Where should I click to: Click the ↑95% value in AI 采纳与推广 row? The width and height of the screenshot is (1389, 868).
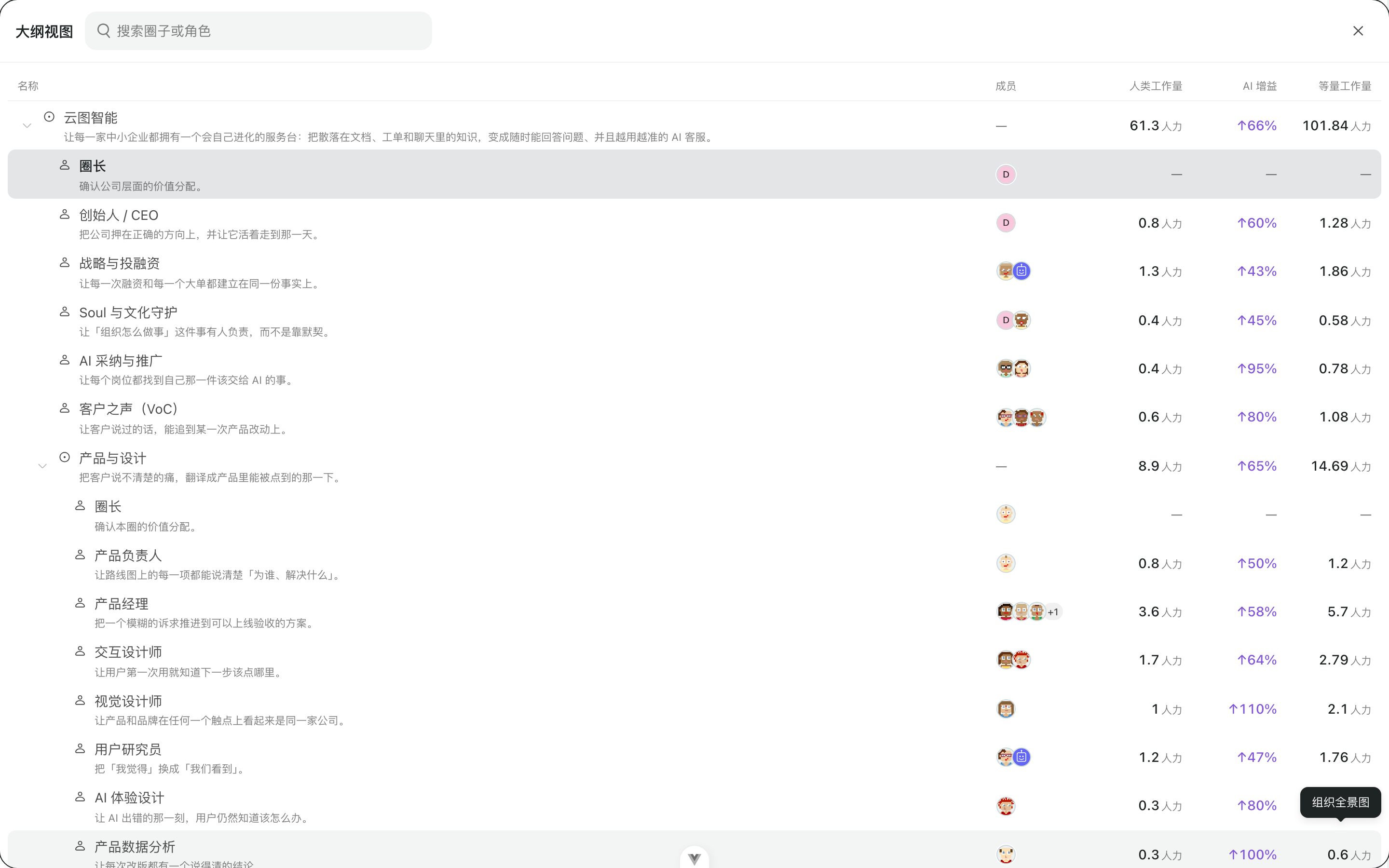pos(1256,368)
